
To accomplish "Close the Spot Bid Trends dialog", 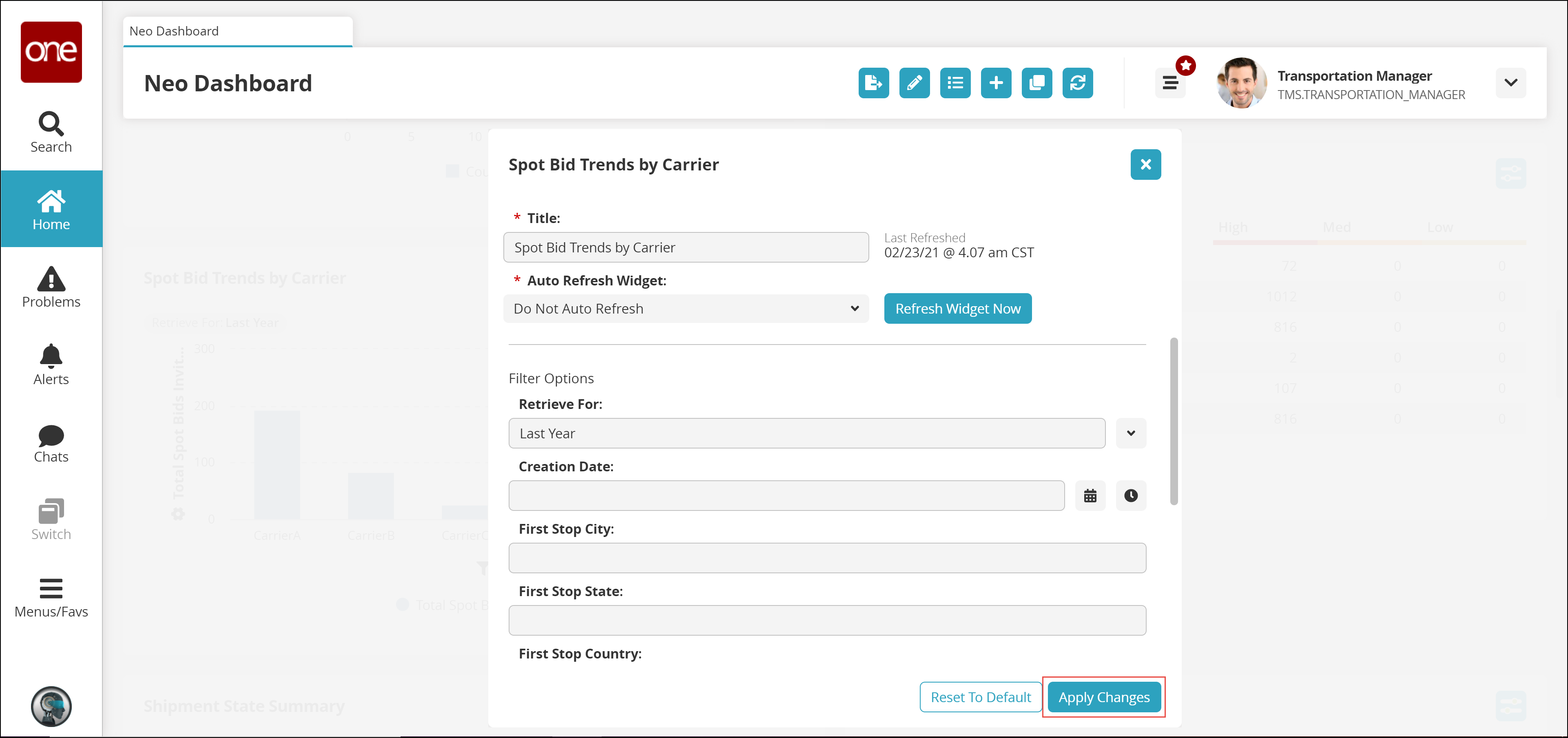I will click(1145, 164).
